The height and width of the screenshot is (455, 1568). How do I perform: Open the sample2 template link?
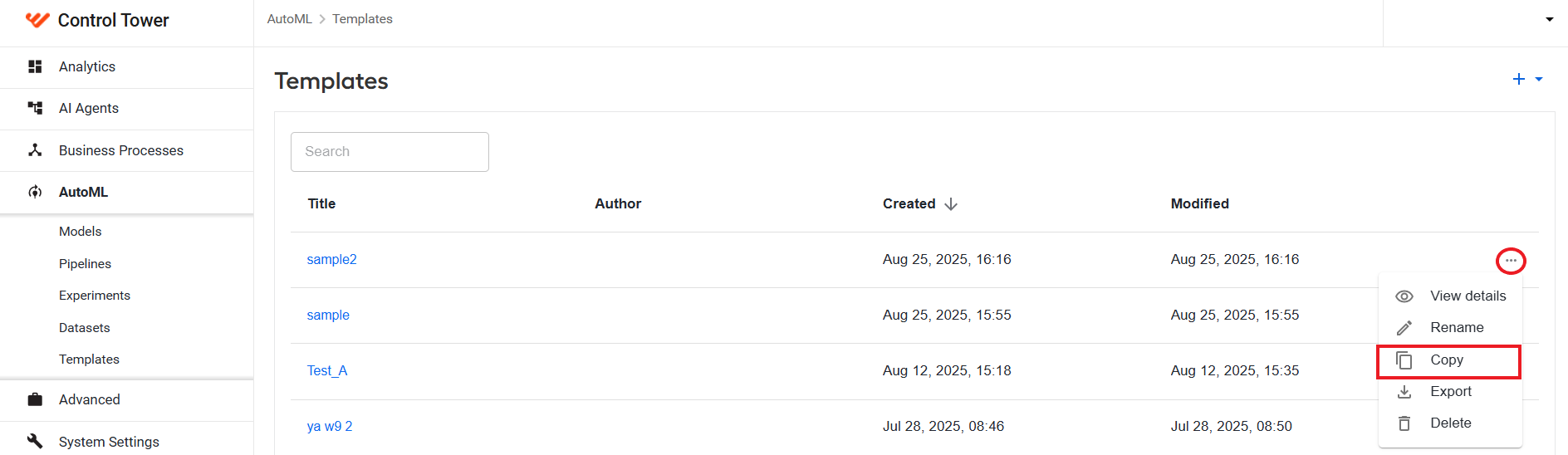(x=331, y=259)
